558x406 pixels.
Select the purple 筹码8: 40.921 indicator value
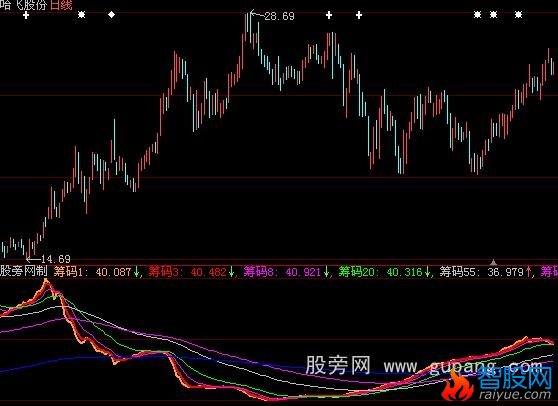click(x=286, y=272)
